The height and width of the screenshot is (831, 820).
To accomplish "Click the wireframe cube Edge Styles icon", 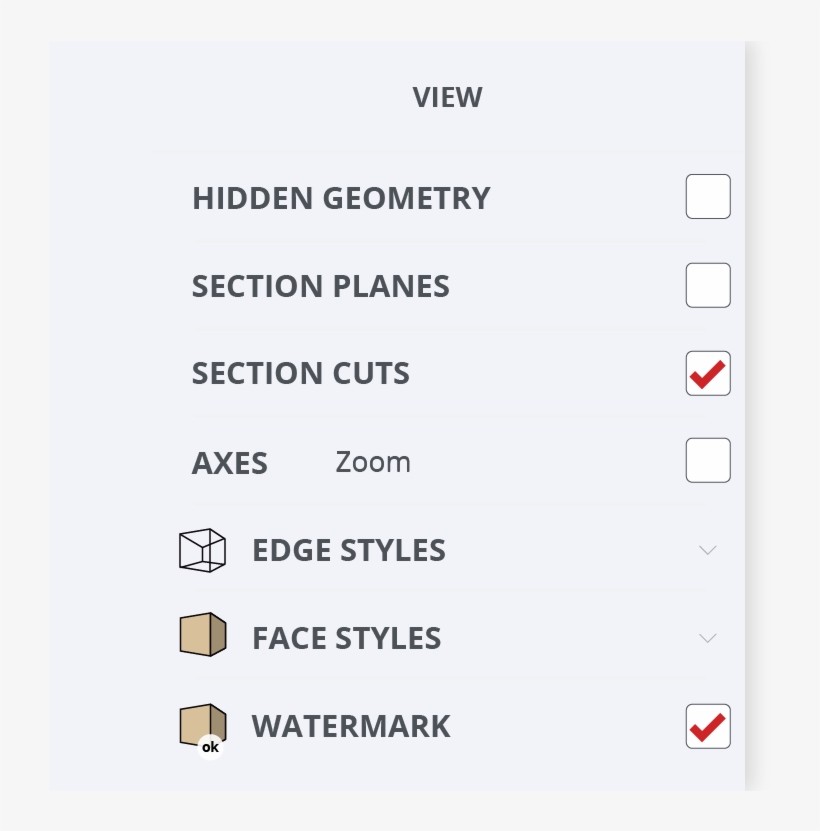I will point(202,550).
